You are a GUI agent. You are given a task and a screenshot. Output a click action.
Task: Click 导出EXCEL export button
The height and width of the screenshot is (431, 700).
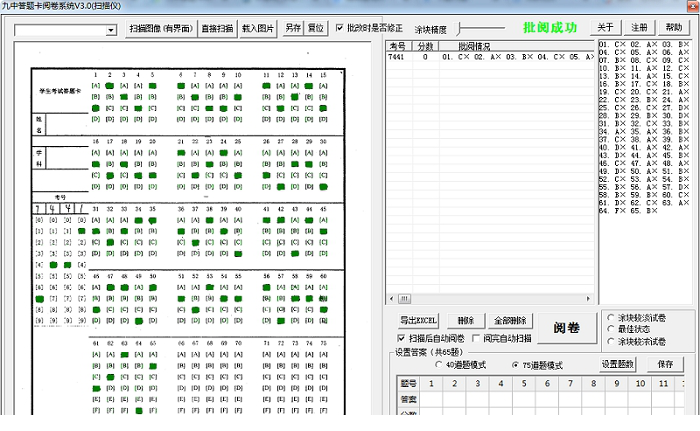[x=418, y=320]
